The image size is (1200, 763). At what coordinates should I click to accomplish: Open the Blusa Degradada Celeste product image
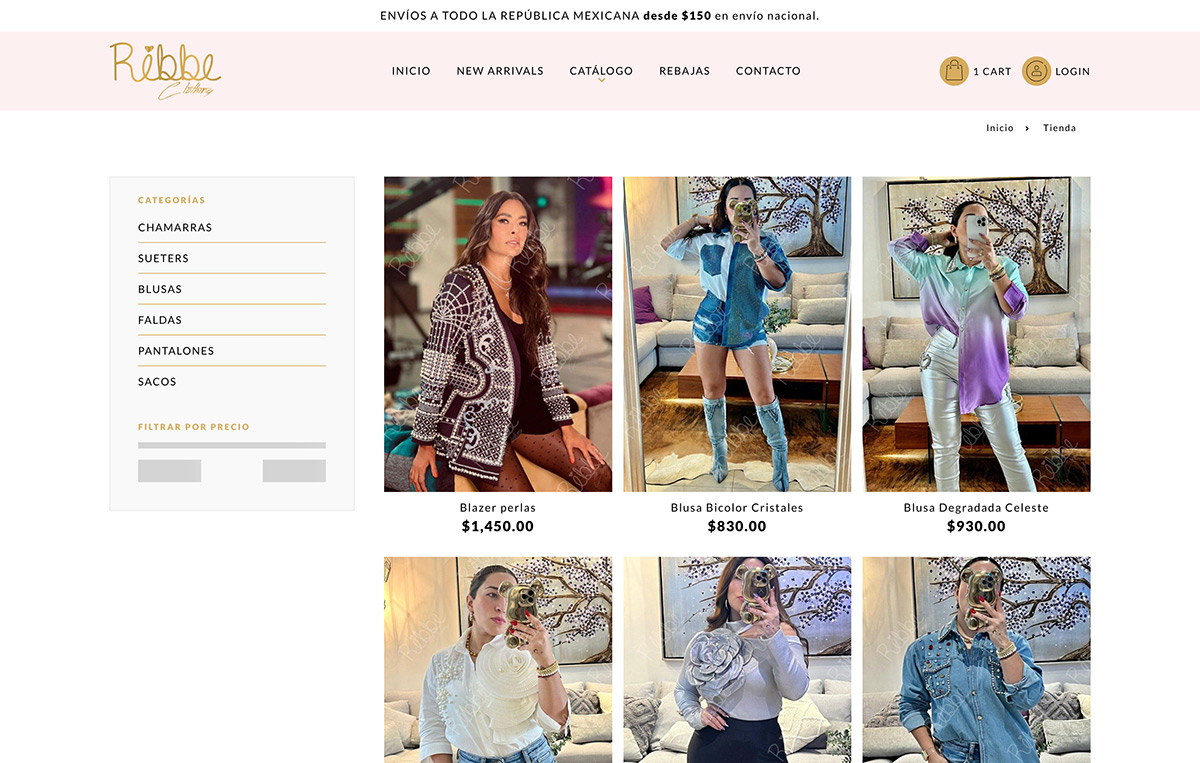click(x=976, y=334)
